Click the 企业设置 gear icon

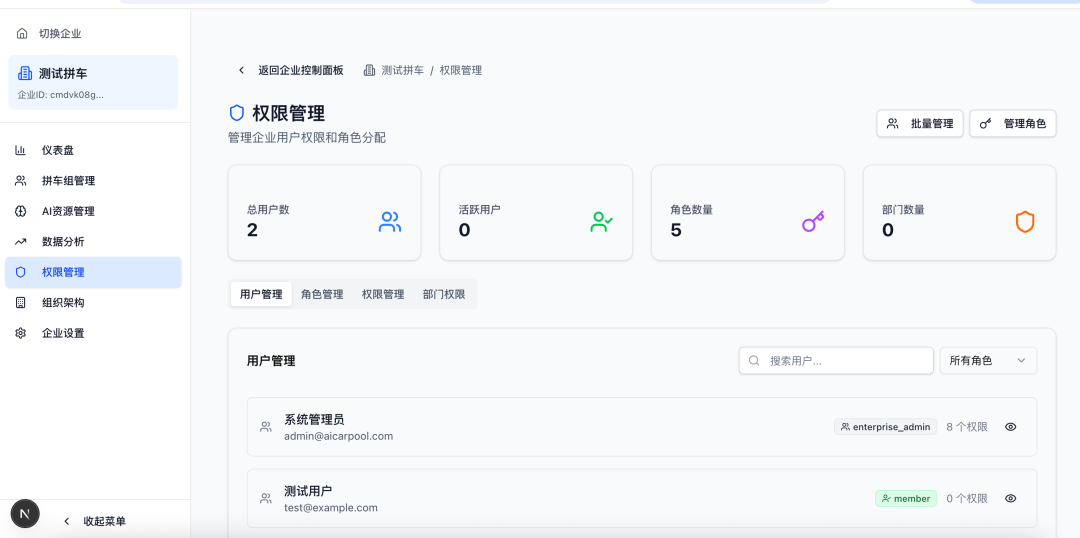click(21, 333)
